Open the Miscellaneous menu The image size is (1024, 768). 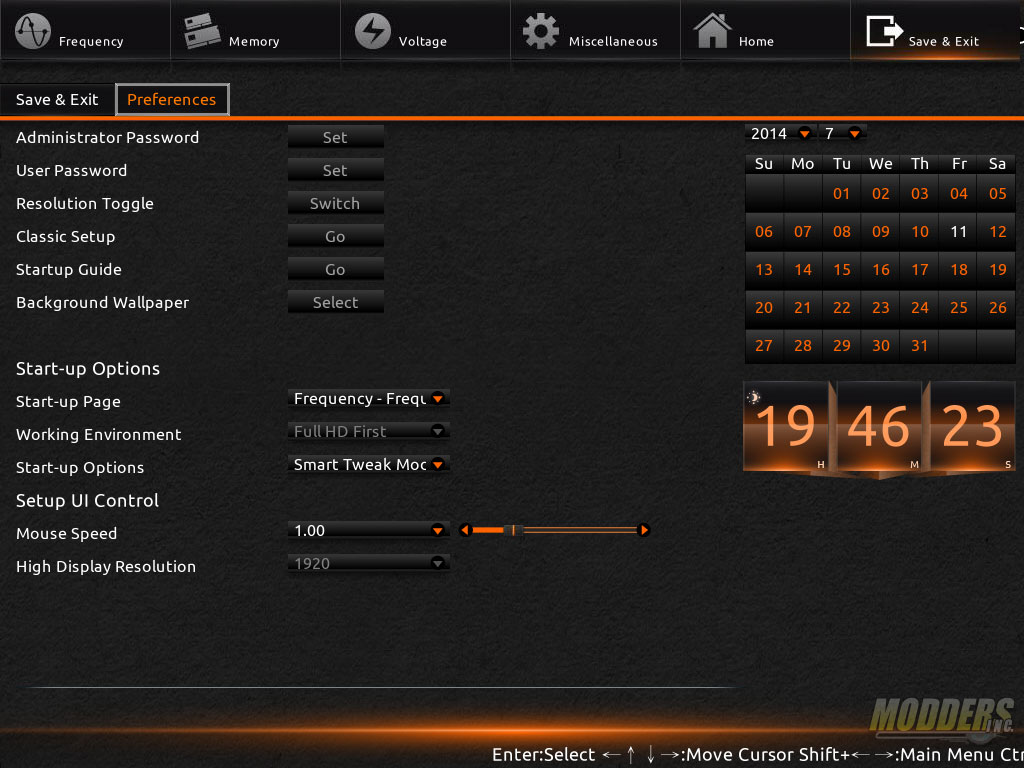(x=595, y=30)
